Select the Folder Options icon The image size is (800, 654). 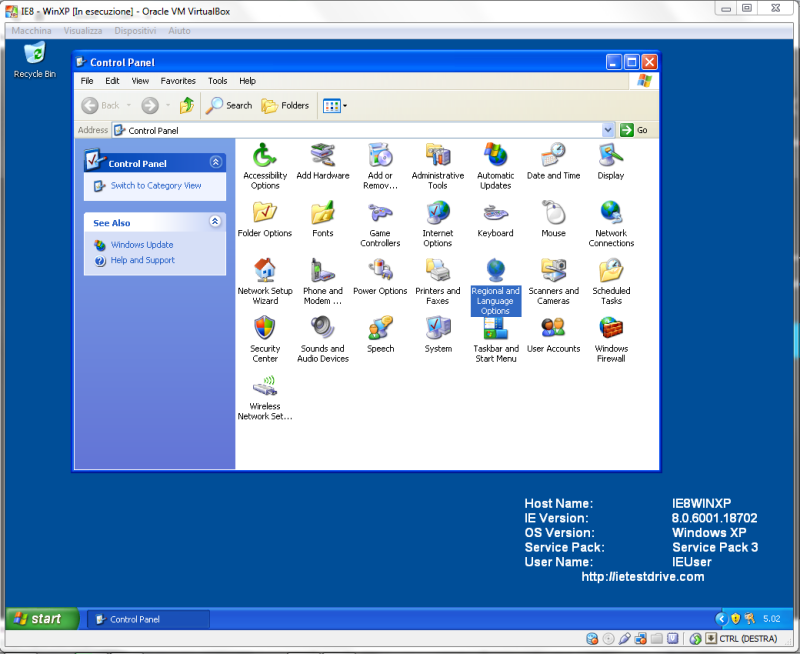265,219
